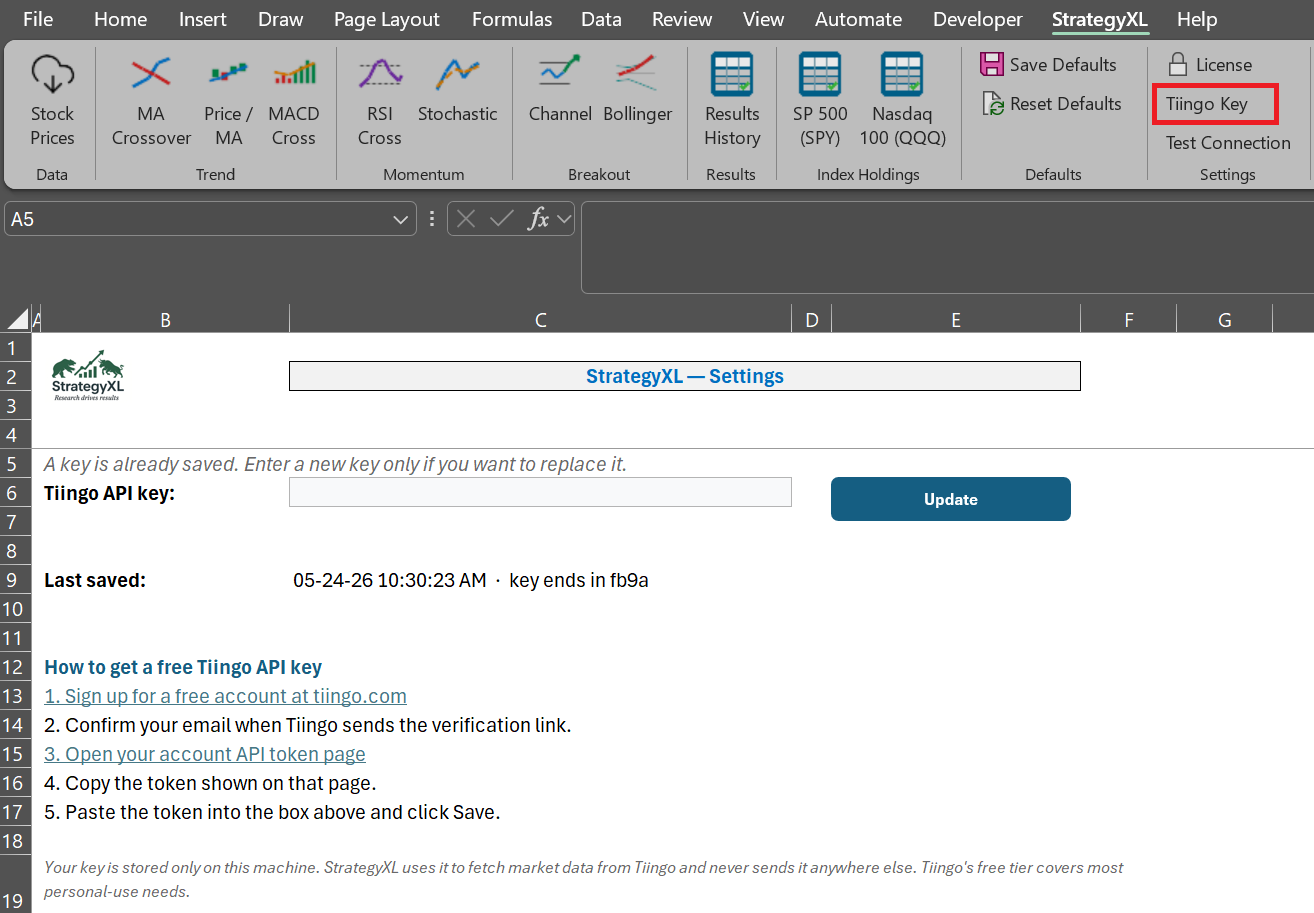This screenshot has width=1314, height=913.
Task: Switch to the View tab
Action: 764,19
